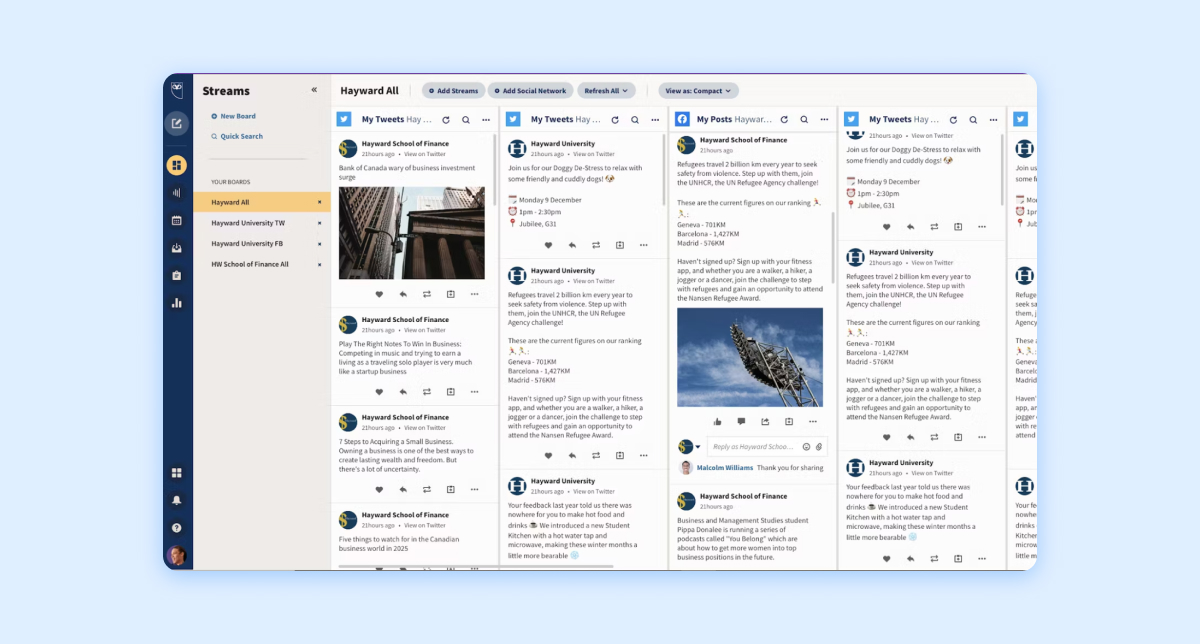Open the Compose new post icon
The width and height of the screenshot is (1200, 644).
tap(176, 124)
